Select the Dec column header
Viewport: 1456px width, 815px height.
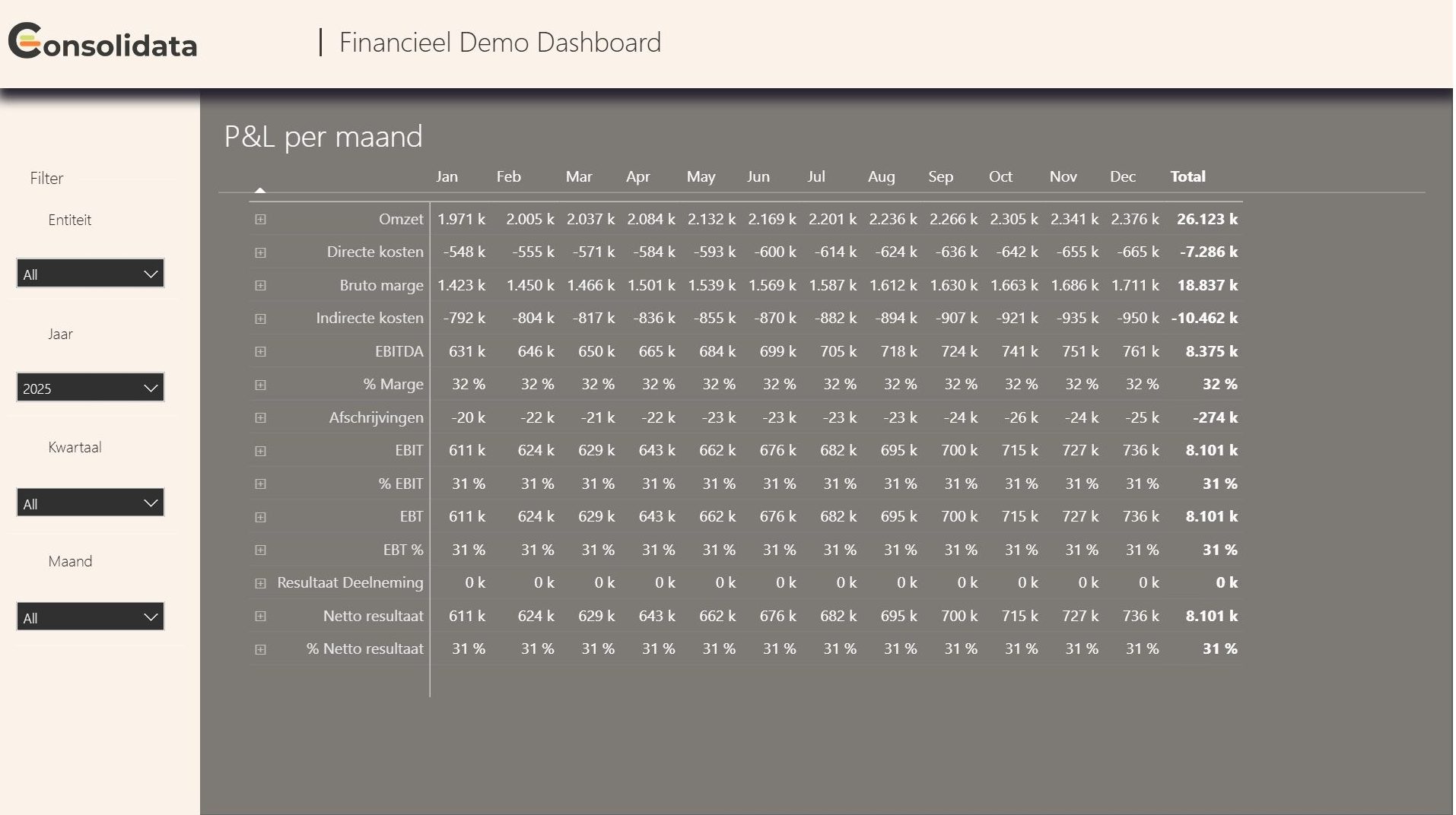[1123, 176]
